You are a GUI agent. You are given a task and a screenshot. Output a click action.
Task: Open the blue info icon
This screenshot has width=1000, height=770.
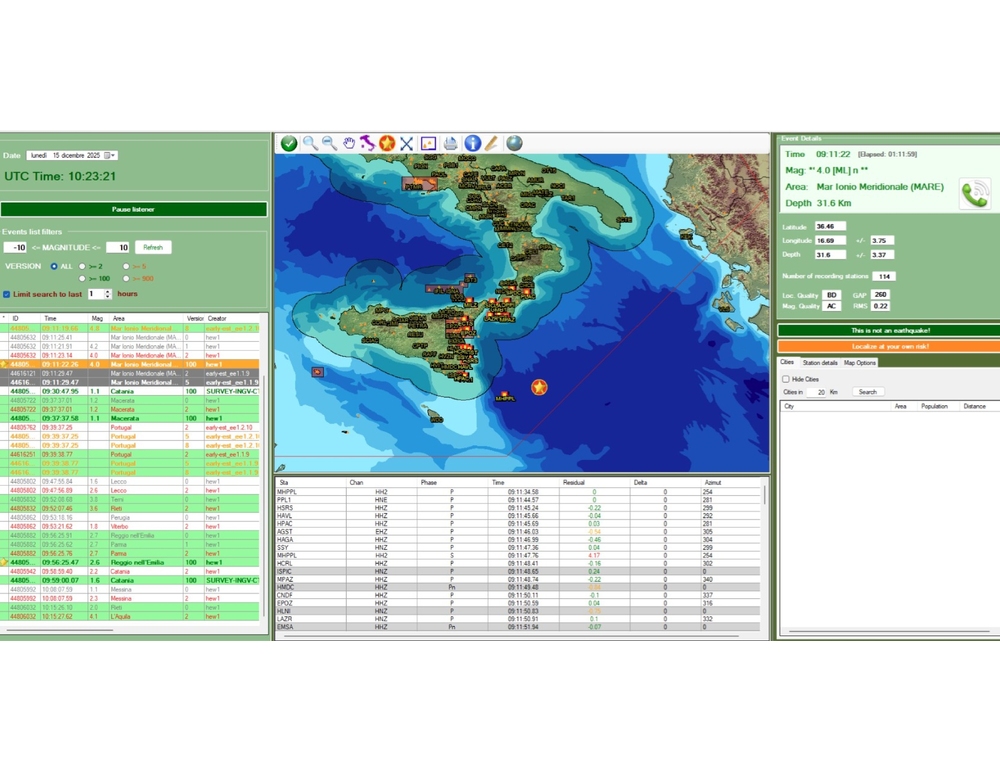tap(472, 144)
